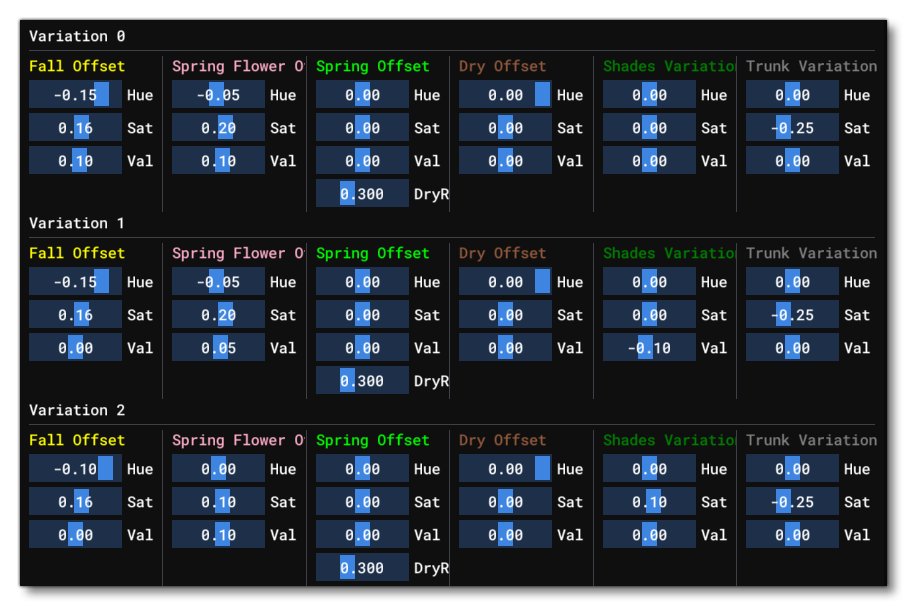
Task: Click Variation 1 Dry Offset Hue slider
Action: coord(505,281)
